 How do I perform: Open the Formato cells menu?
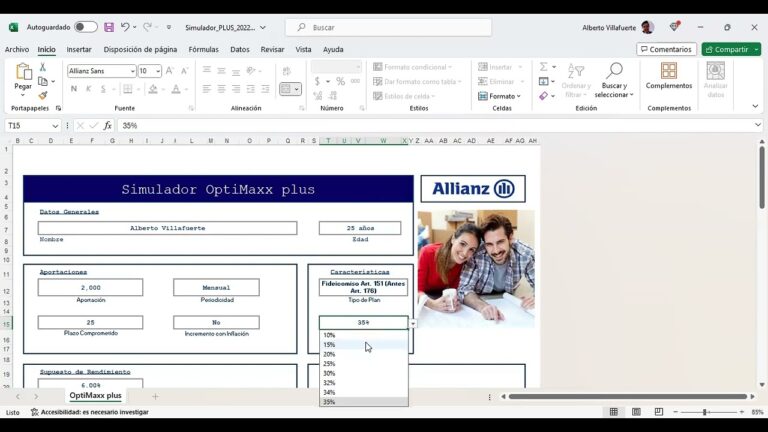(x=500, y=96)
